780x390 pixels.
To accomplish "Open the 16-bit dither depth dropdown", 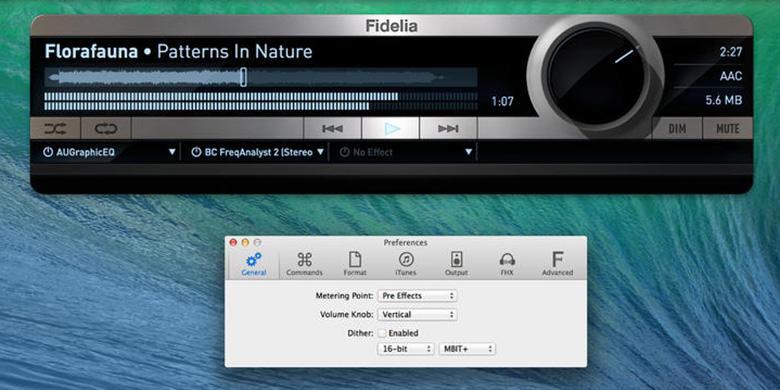I will click(x=406, y=349).
